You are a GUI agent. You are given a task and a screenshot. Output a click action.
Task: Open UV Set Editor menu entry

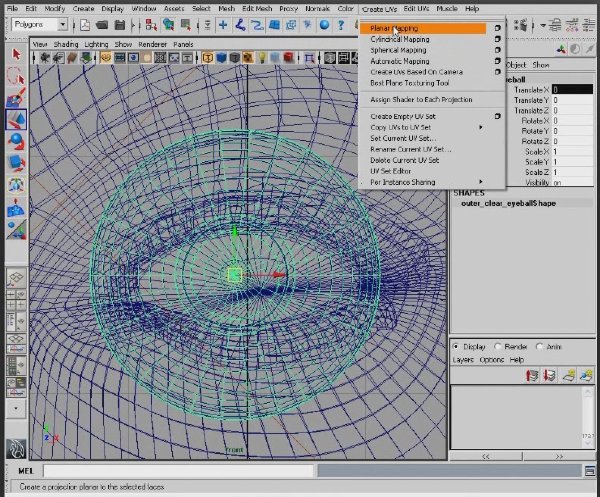coord(390,171)
